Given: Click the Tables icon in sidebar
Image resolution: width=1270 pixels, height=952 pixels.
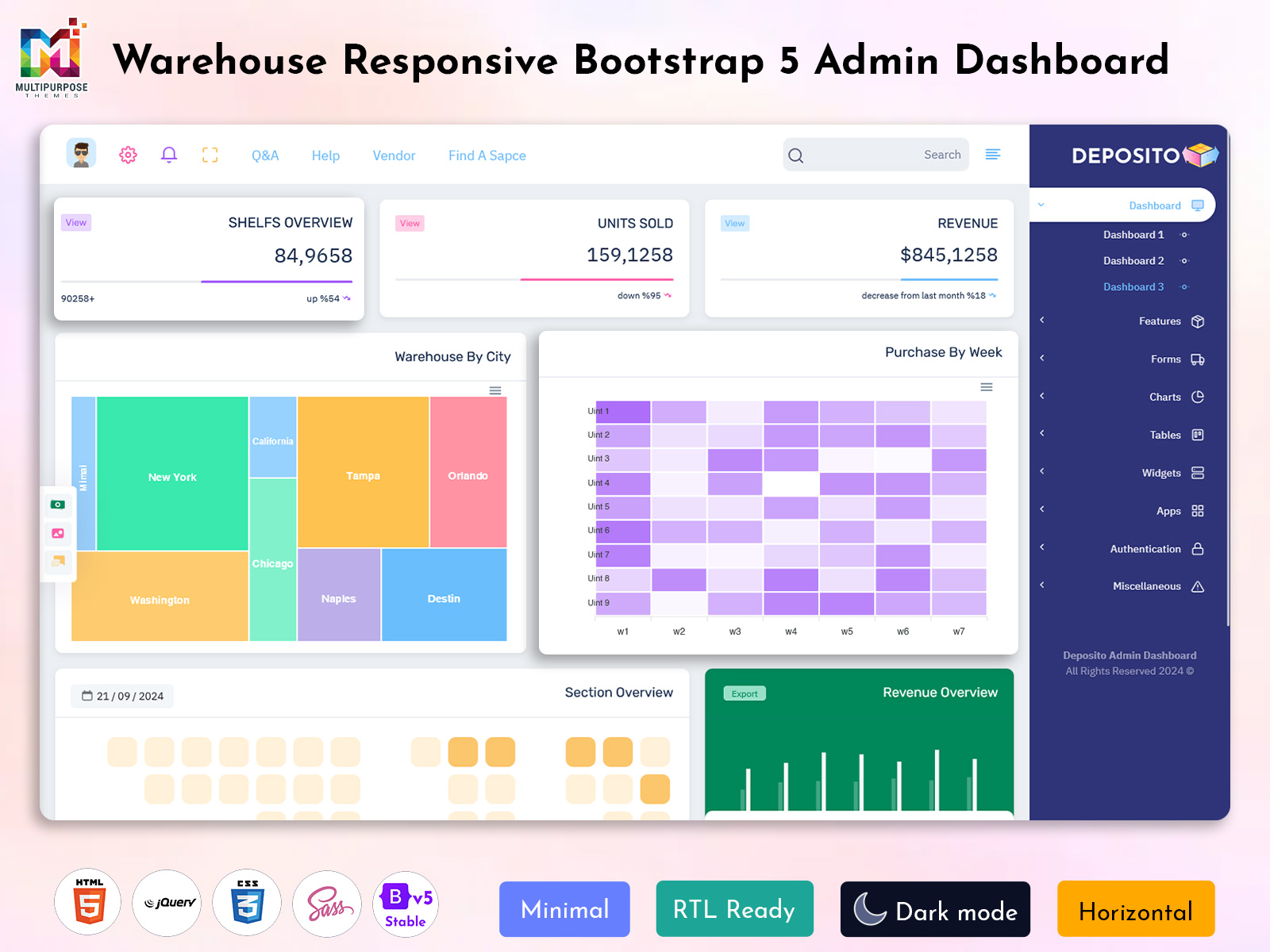Looking at the screenshot, I should point(1198,435).
